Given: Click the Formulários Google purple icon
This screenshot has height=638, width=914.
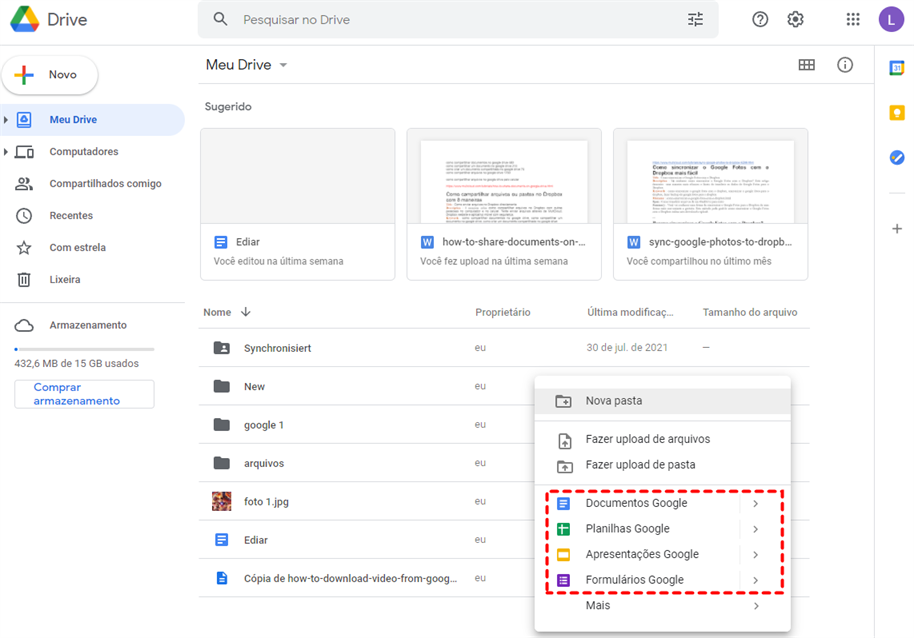Looking at the screenshot, I should click(563, 580).
